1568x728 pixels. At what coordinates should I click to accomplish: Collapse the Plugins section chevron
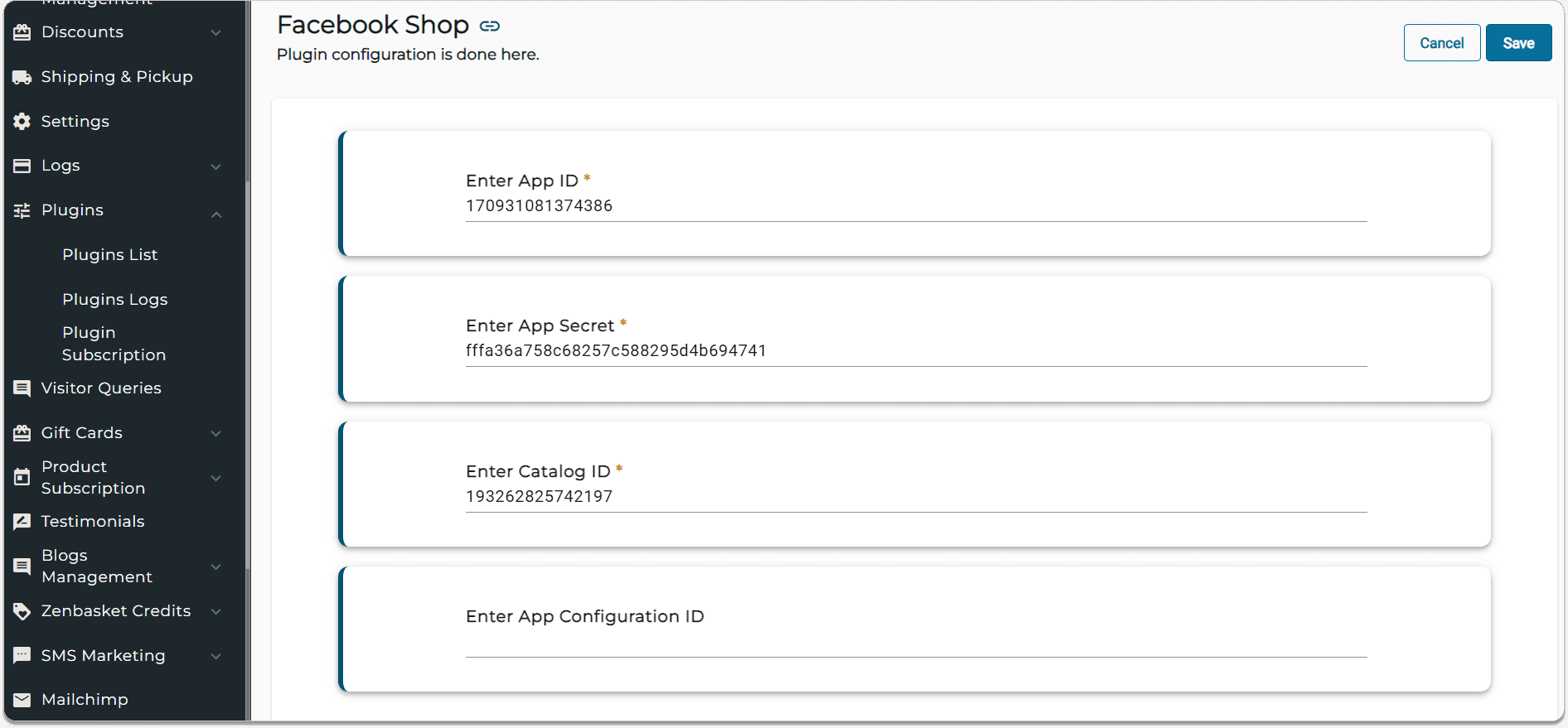click(216, 215)
